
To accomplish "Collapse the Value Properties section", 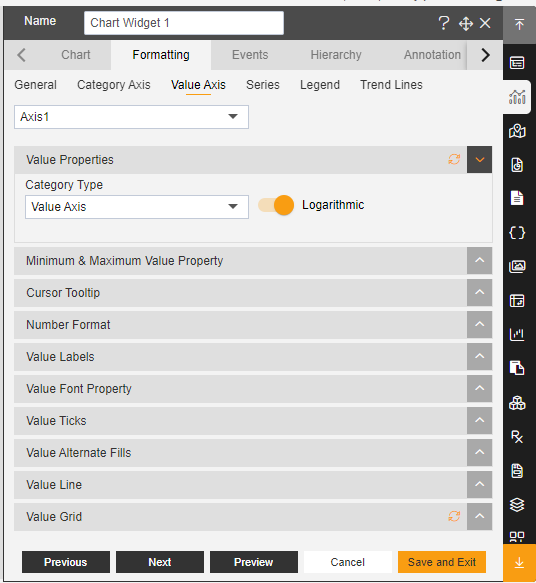I will pos(479,160).
